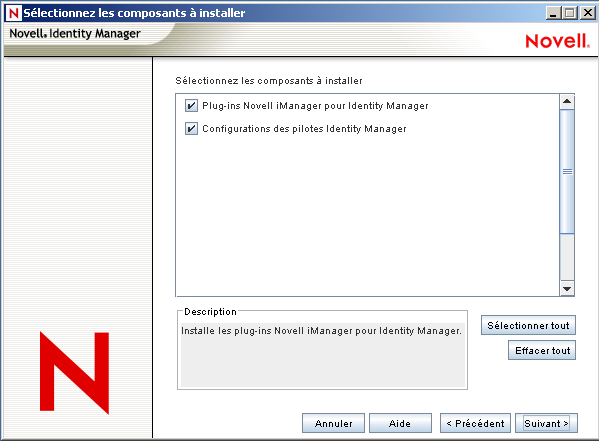599x441 pixels.
Task: Click the Novell N icon in title bar
Action: point(13,13)
